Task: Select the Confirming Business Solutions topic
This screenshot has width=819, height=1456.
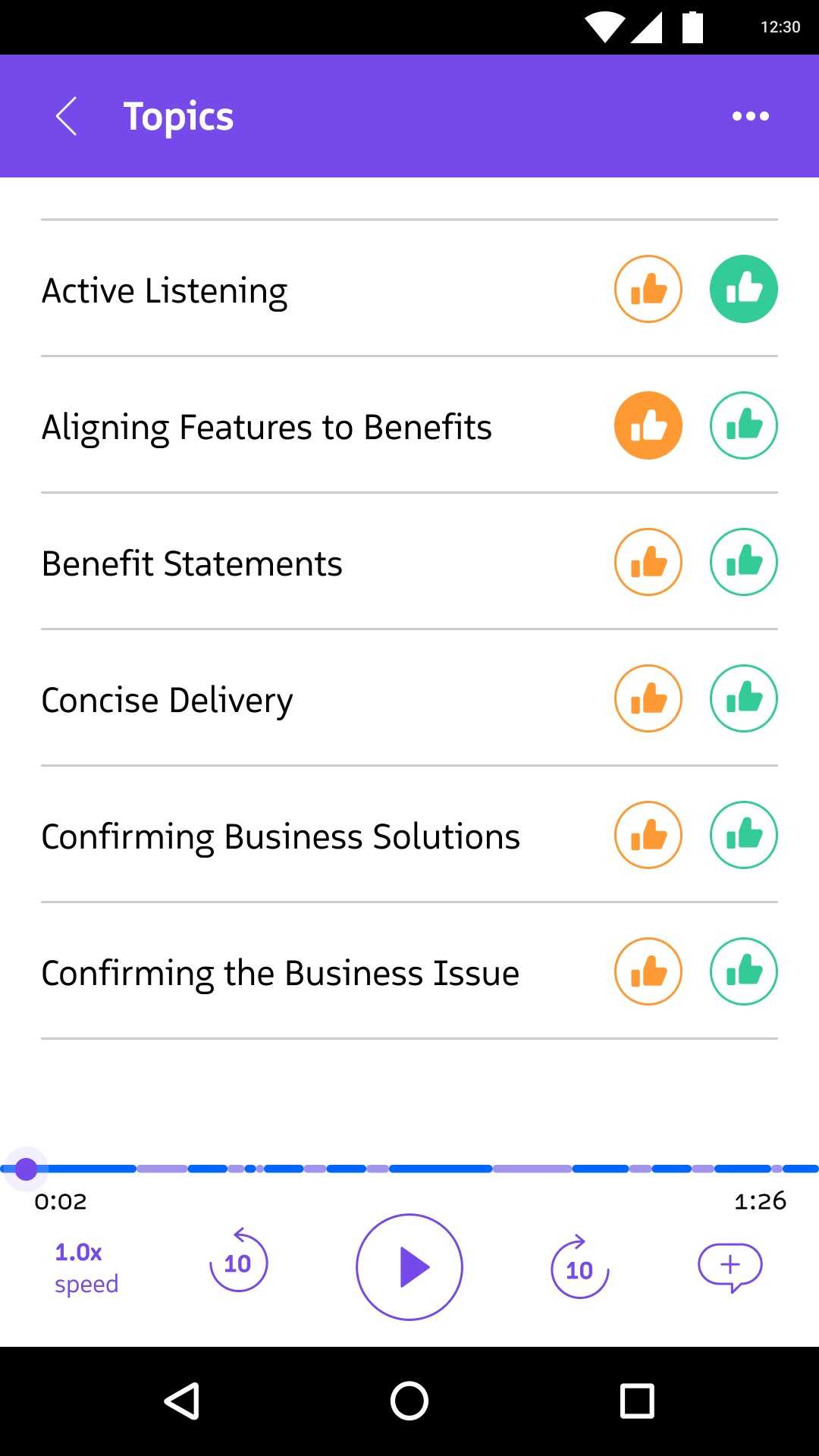Action: (x=281, y=836)
